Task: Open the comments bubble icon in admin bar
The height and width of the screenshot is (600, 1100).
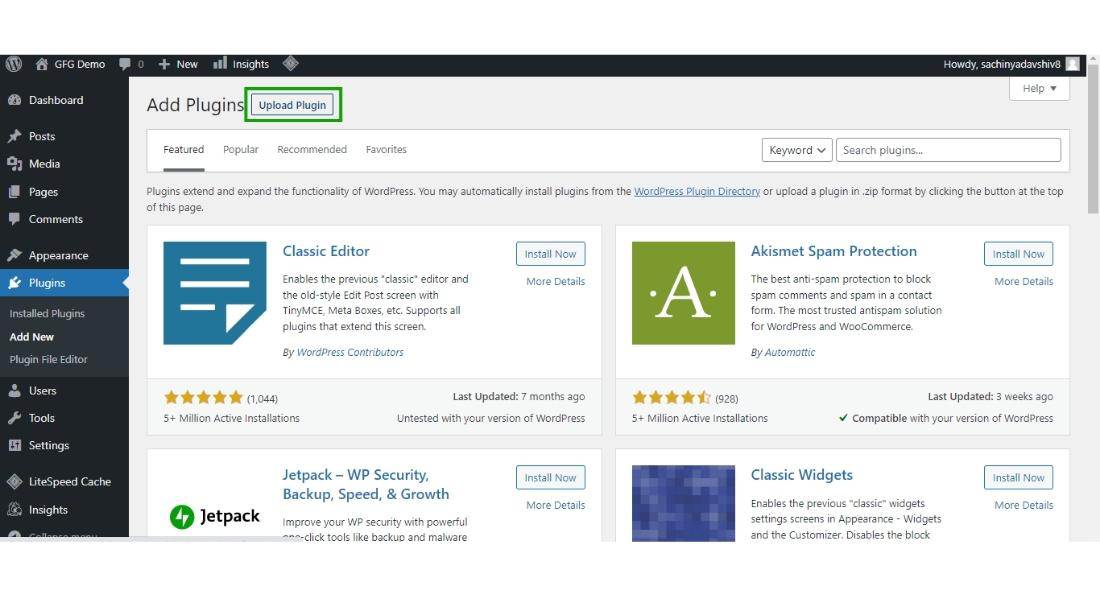Action: (x=125, y=64)
